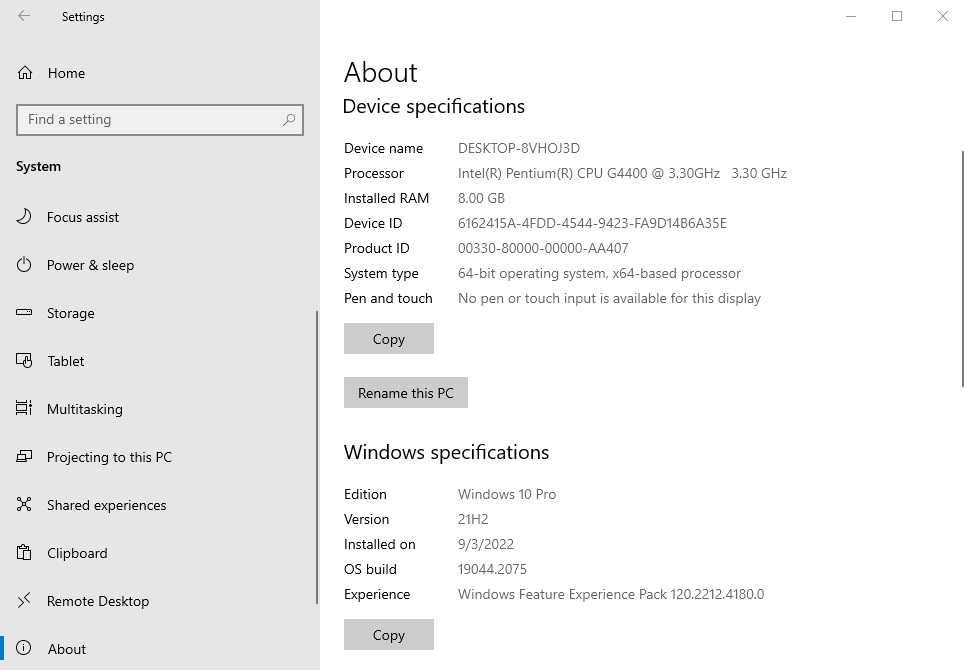Select the Storage drive icon
The image size is (964, 670).
(x=24, y=312)
